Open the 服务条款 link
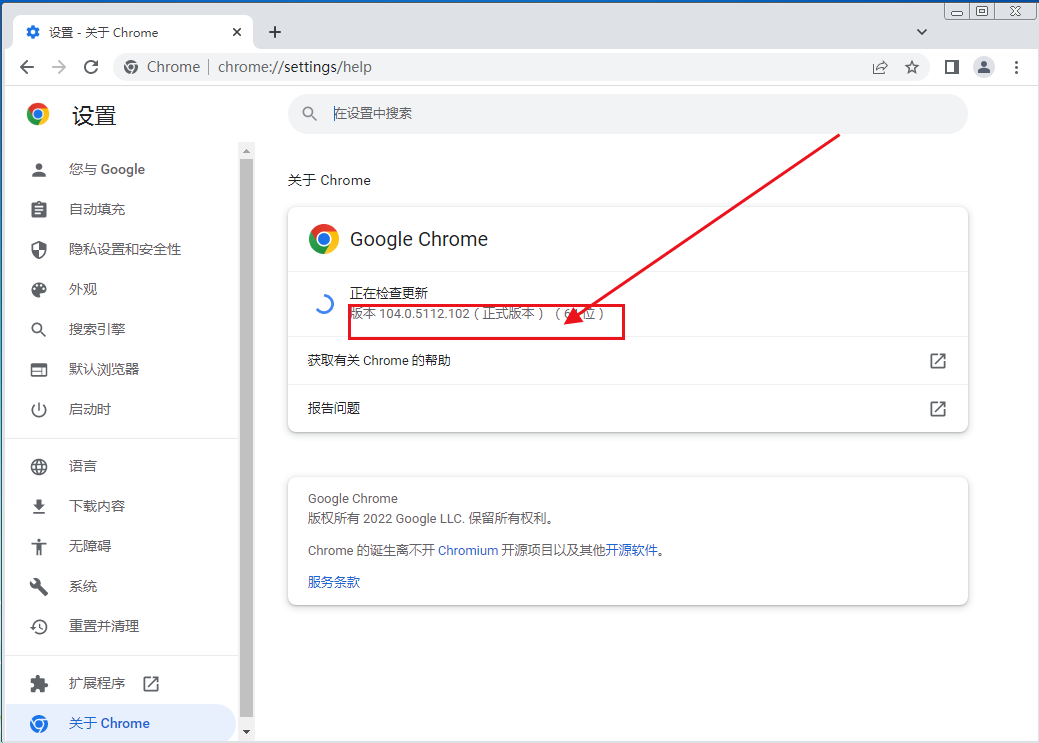Viewport: 1039px width, 743px height. 334,582
